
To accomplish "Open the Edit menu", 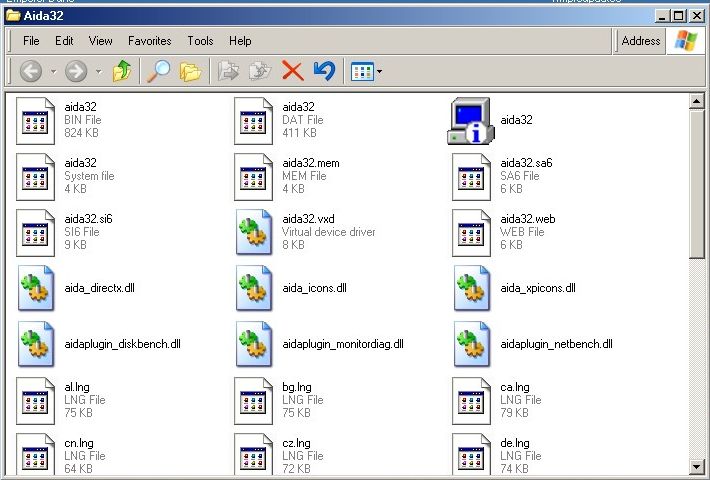I will pos(64,41).
